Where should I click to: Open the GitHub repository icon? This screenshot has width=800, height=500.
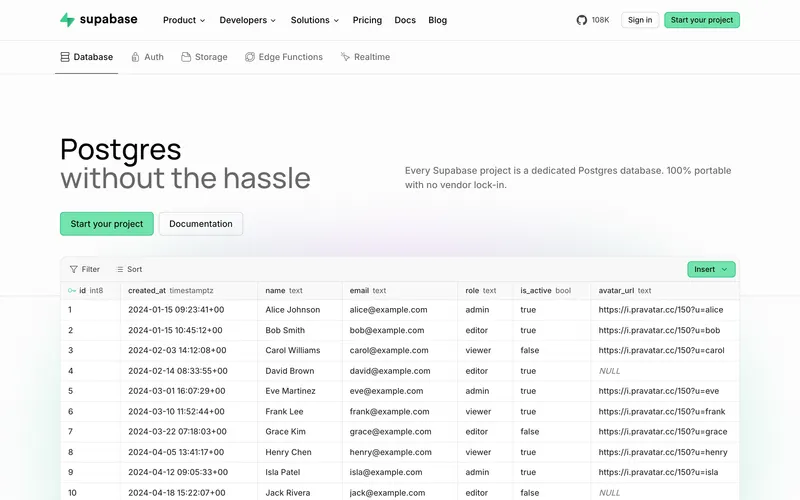[x=582, y=20]
